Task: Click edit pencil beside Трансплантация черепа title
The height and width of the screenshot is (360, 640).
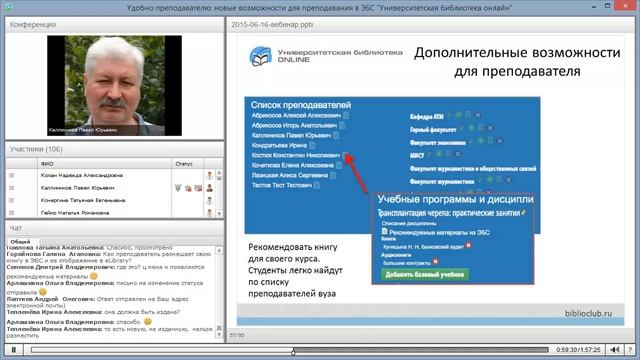Action: point(524,212)
